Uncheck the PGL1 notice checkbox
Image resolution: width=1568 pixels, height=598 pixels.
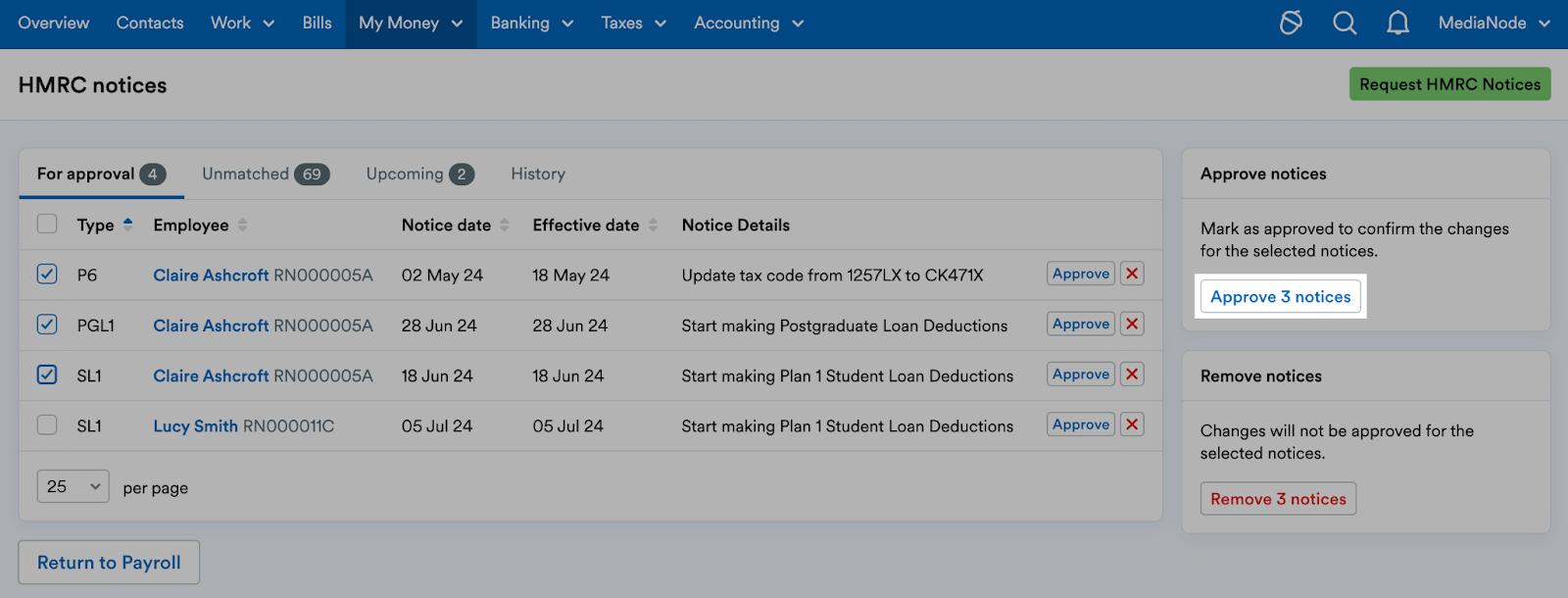coord(47,324)
